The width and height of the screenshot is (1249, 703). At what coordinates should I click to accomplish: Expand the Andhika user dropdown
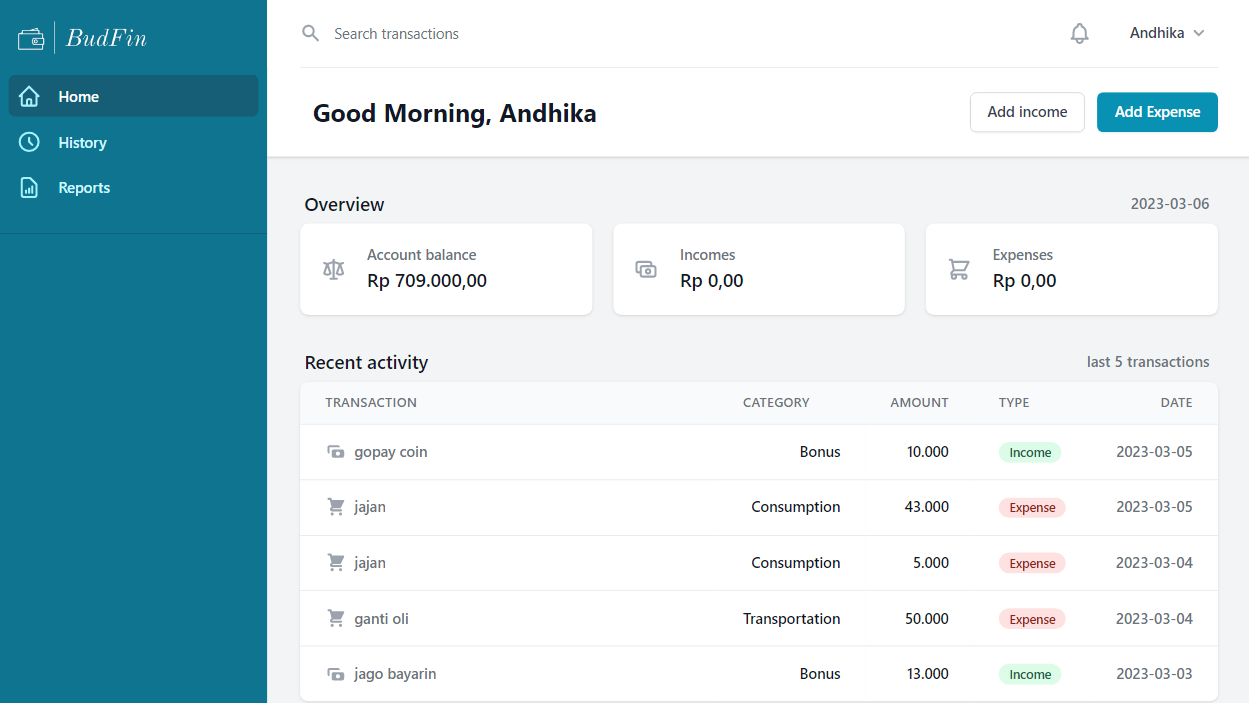pos(1166,34)
